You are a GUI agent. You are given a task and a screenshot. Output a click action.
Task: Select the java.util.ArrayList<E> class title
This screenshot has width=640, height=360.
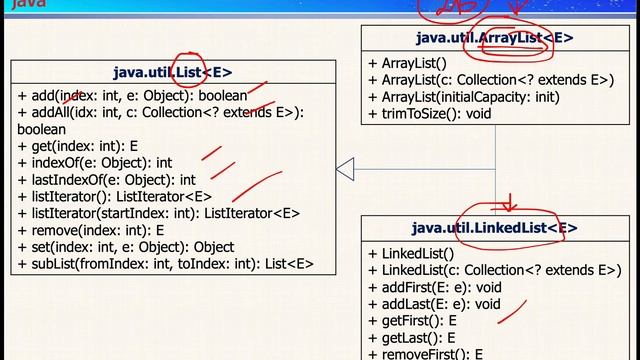point(495,38)
